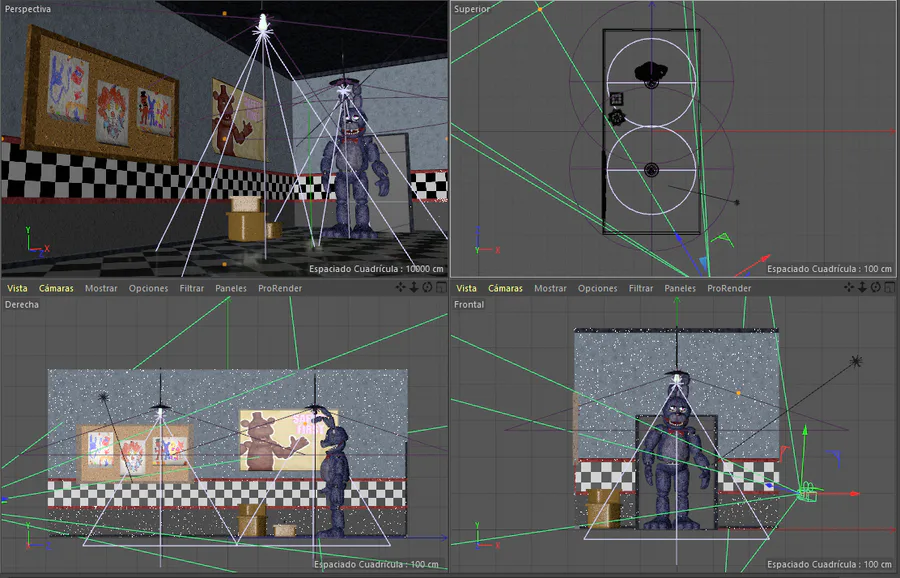900x578 pixels.
Task: Open the Vista menu of the Derecha viewport
Action: point(17,288)
